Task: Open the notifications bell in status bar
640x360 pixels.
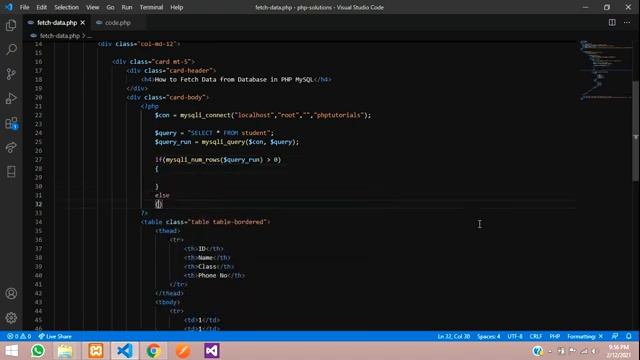Action: click(629, 336)
